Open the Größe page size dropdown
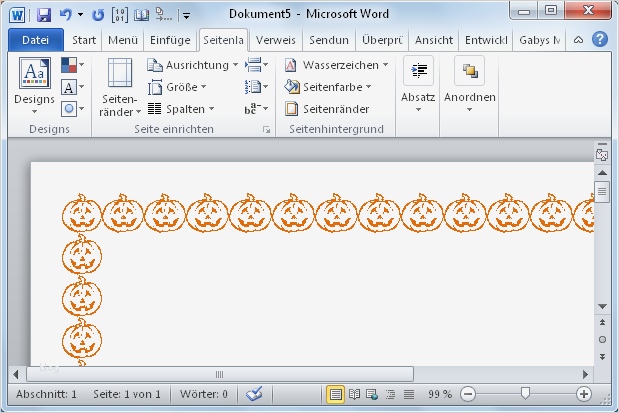Image resolution: width=619 pixels, height=413 pixels. 177,87
